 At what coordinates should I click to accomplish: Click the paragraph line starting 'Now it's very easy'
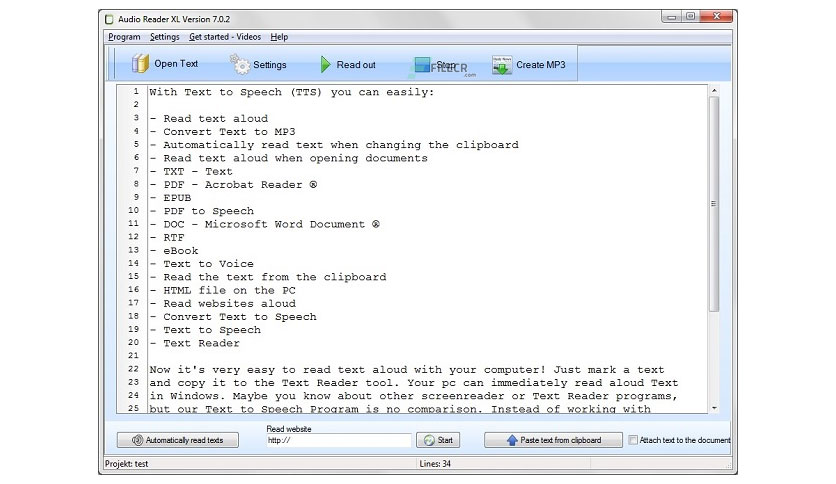point(407,369)
